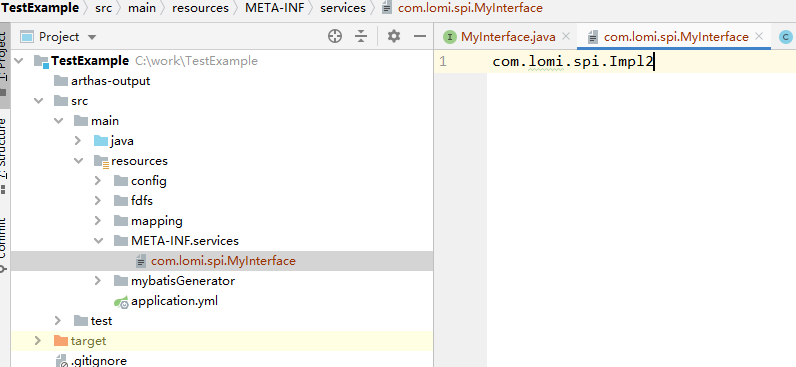
Task: Open the Project view dropdown
Action: [x=92, y=37]
